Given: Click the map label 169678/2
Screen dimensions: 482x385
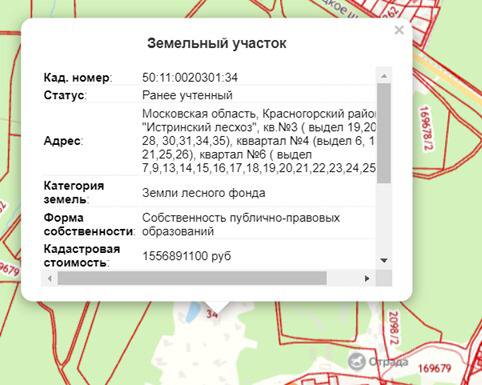Looking at the screenshot, I should click(x=425, y=128).
